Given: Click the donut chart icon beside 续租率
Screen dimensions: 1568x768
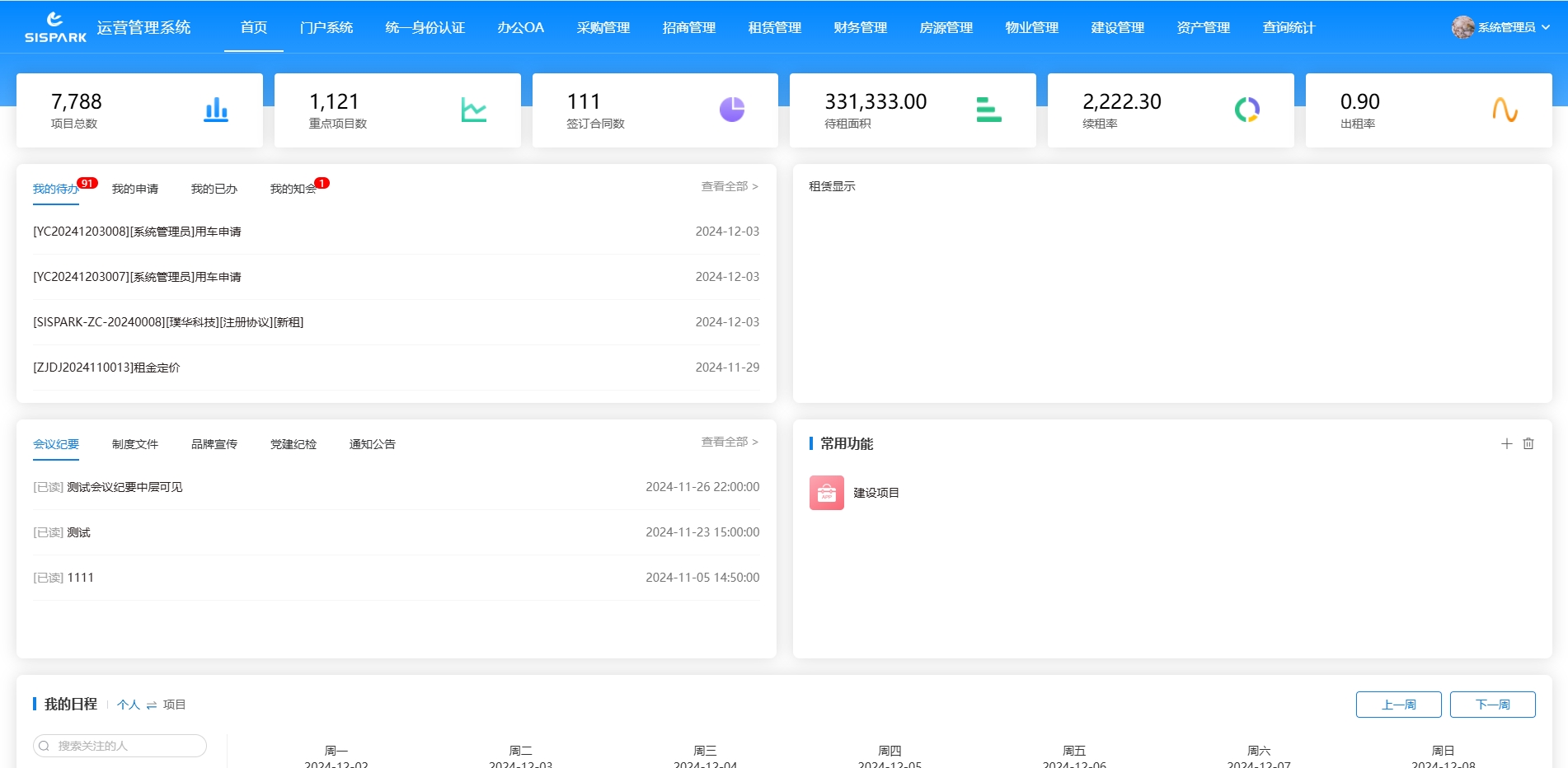Looking at the screenshot, I should (x=1246, y=110).
